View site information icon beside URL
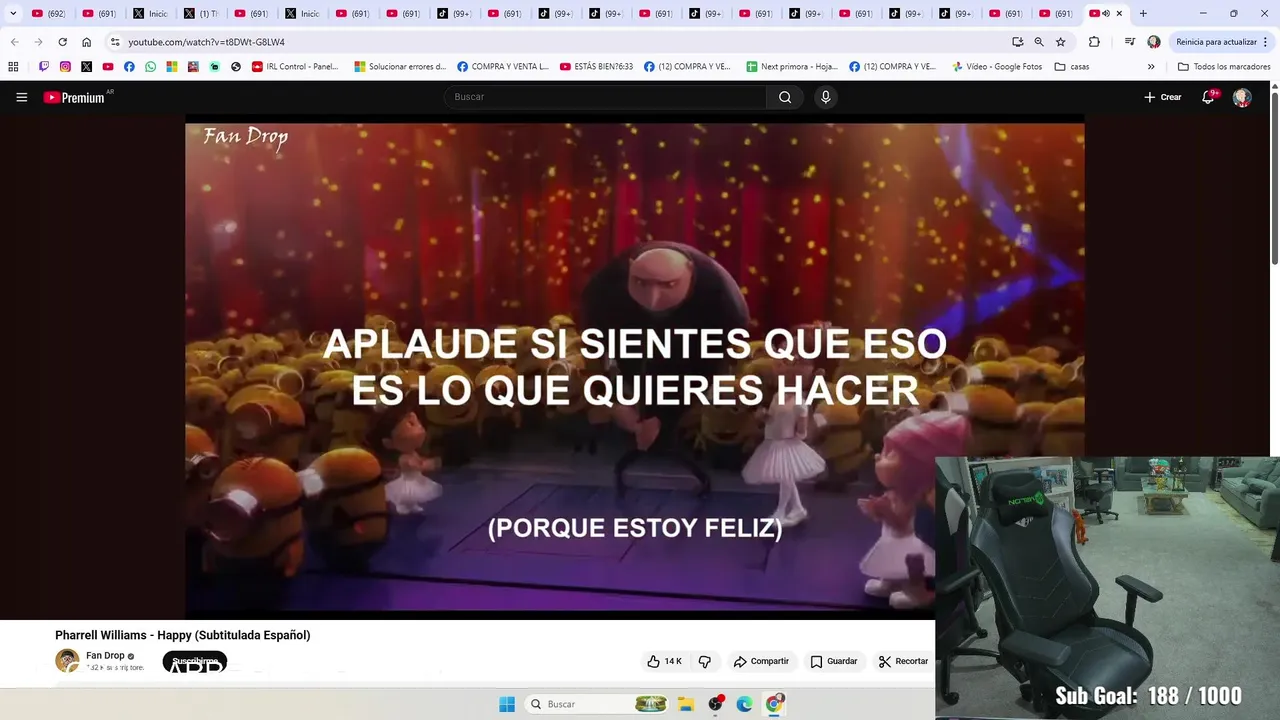Viewport: 1280px width, 720px height. pos(115,42)
